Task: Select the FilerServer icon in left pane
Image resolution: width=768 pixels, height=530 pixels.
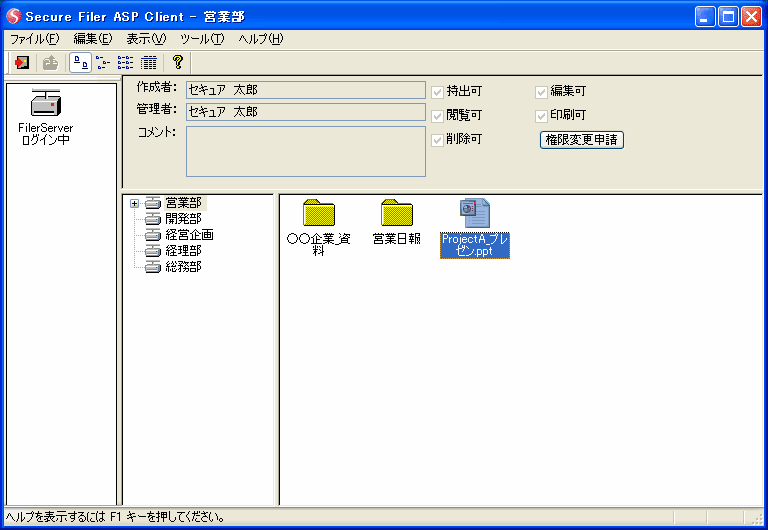Action: (46, 102)
